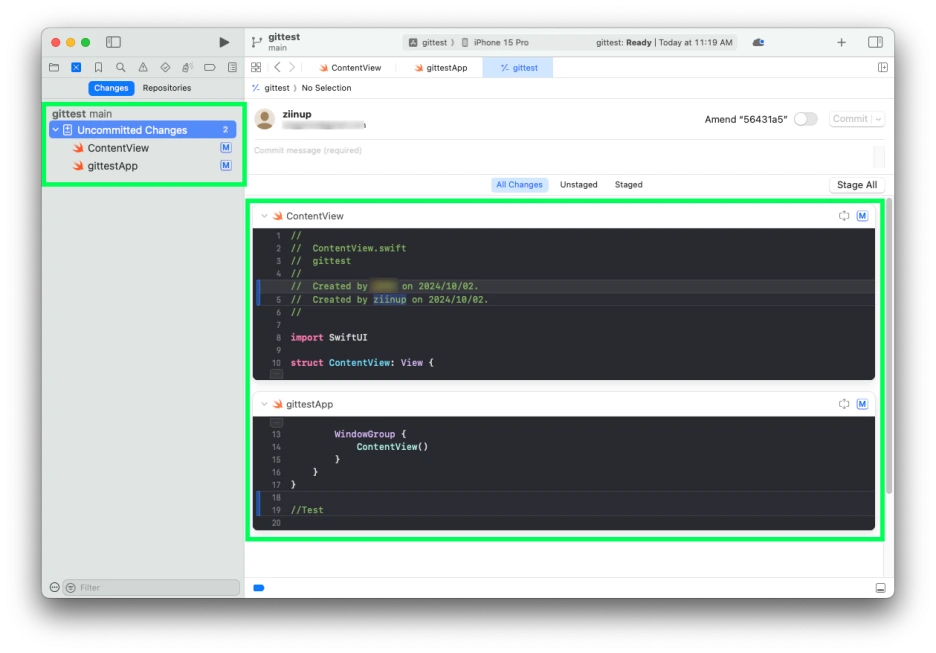Toggle the navigator sidebar visibility
Screen dimensions: 936x653
point(113,42)
